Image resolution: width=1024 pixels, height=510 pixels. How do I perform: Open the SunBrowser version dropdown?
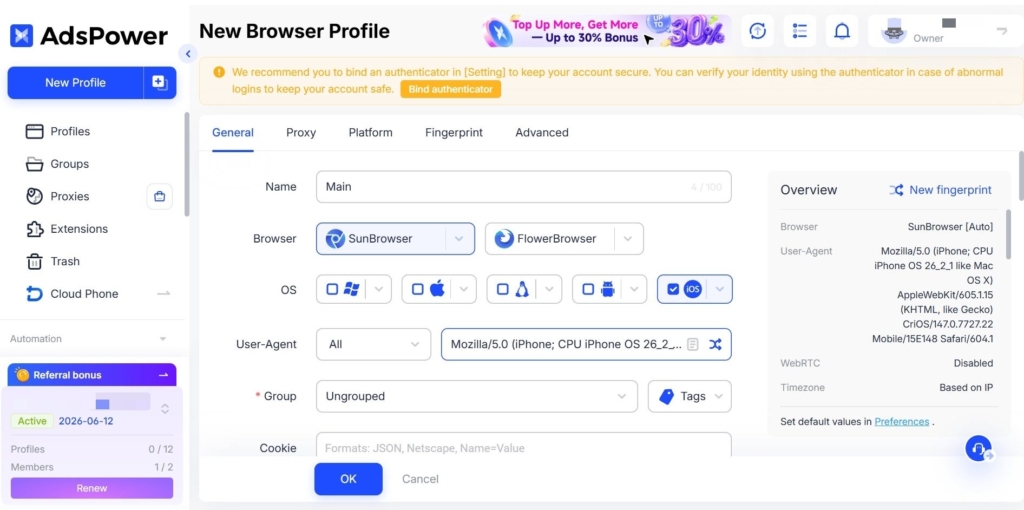point(460,239)
